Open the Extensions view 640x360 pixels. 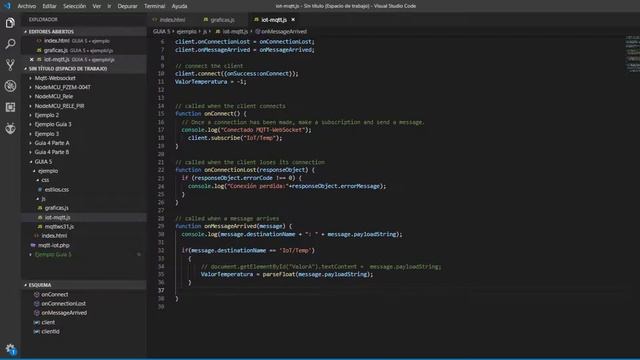click(x=10, y=107)
